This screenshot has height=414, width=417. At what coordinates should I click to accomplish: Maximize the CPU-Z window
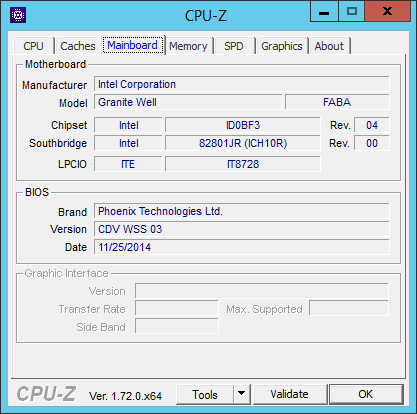click(x=352, y=11)
